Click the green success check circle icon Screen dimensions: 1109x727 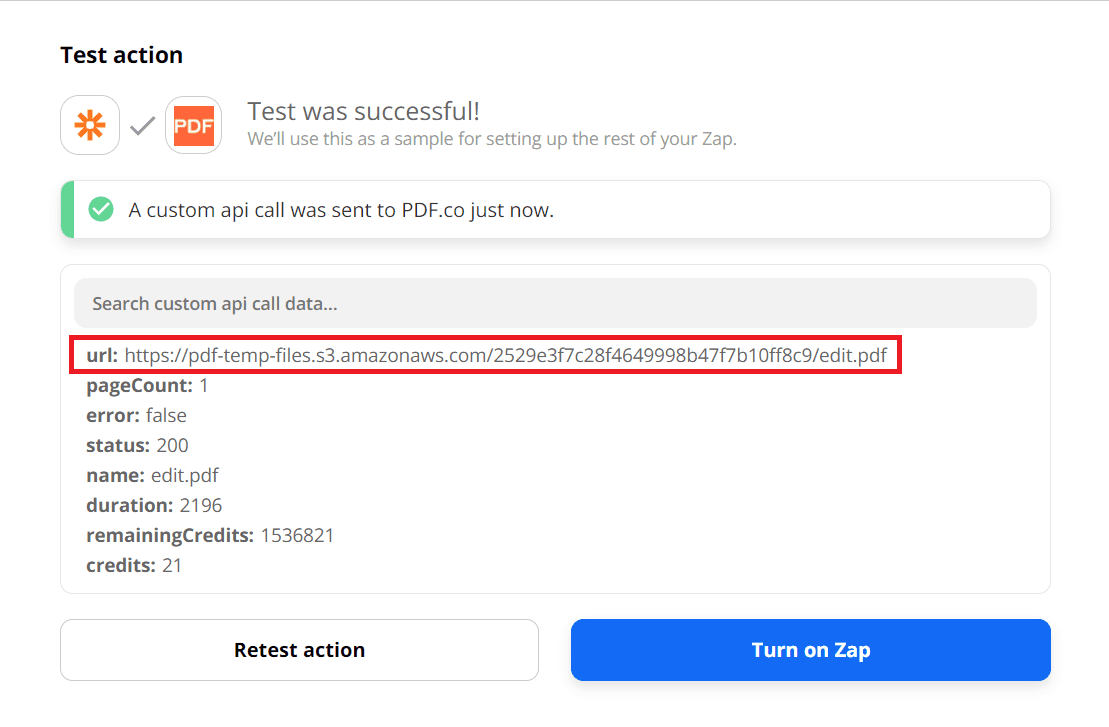pyautogui.click(x=100, y=210)
